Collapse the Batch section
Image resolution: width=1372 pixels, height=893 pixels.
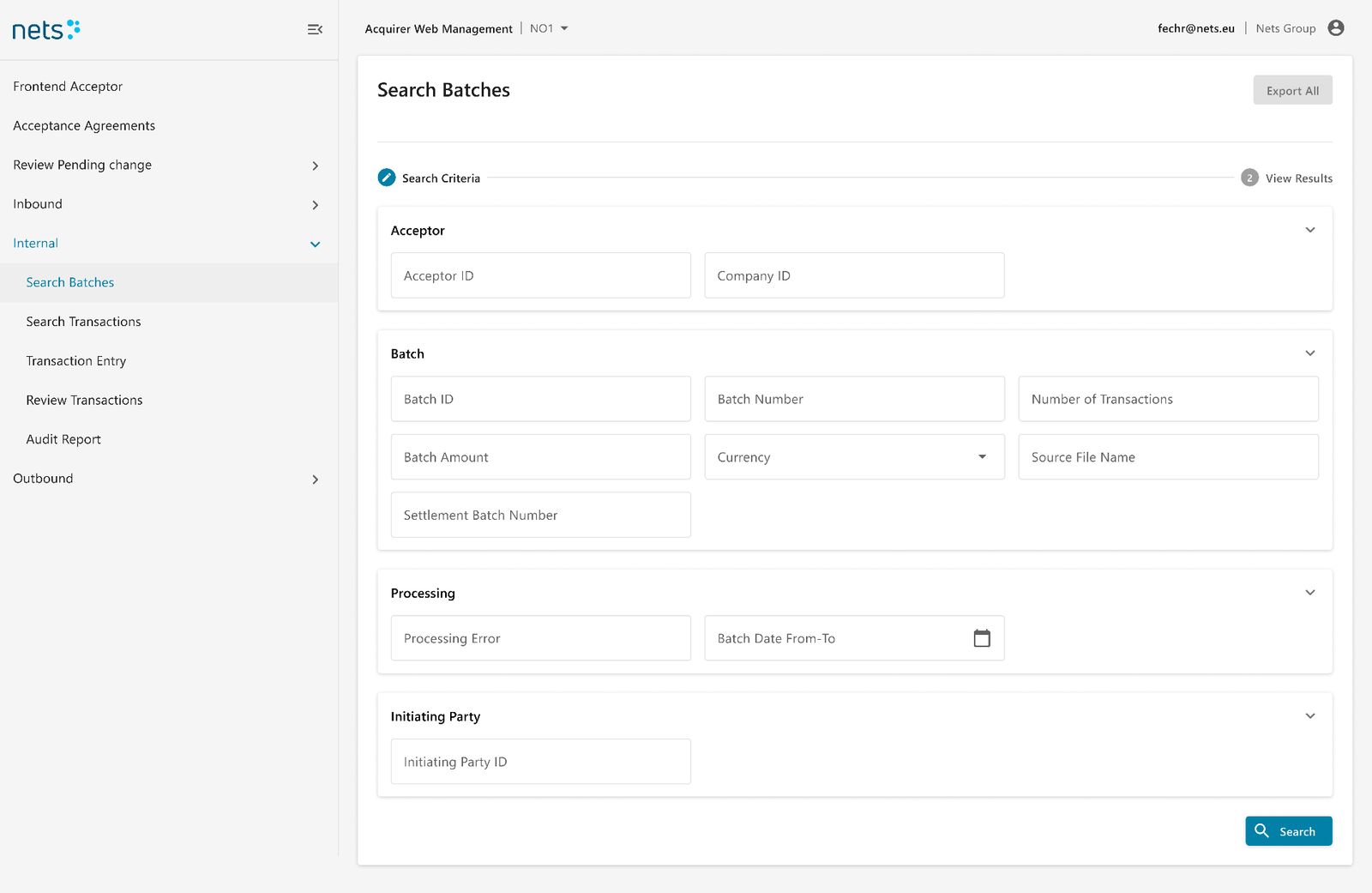(x=1310, y=353)
